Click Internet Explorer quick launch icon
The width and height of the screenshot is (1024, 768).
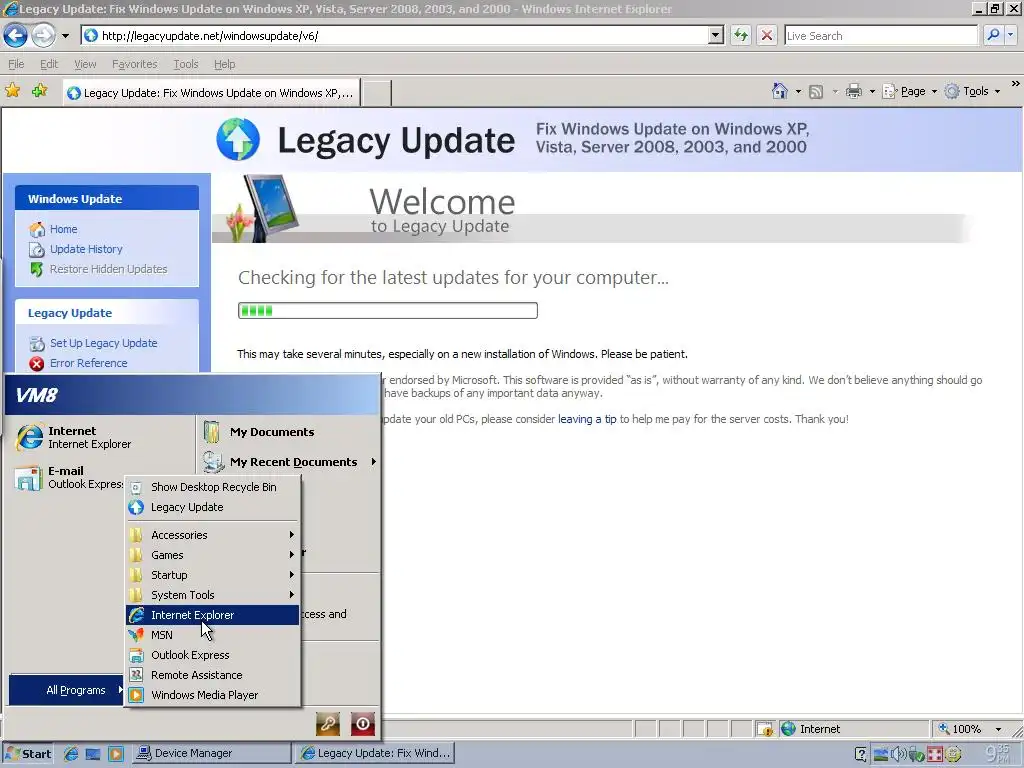(x=71, y=754)
